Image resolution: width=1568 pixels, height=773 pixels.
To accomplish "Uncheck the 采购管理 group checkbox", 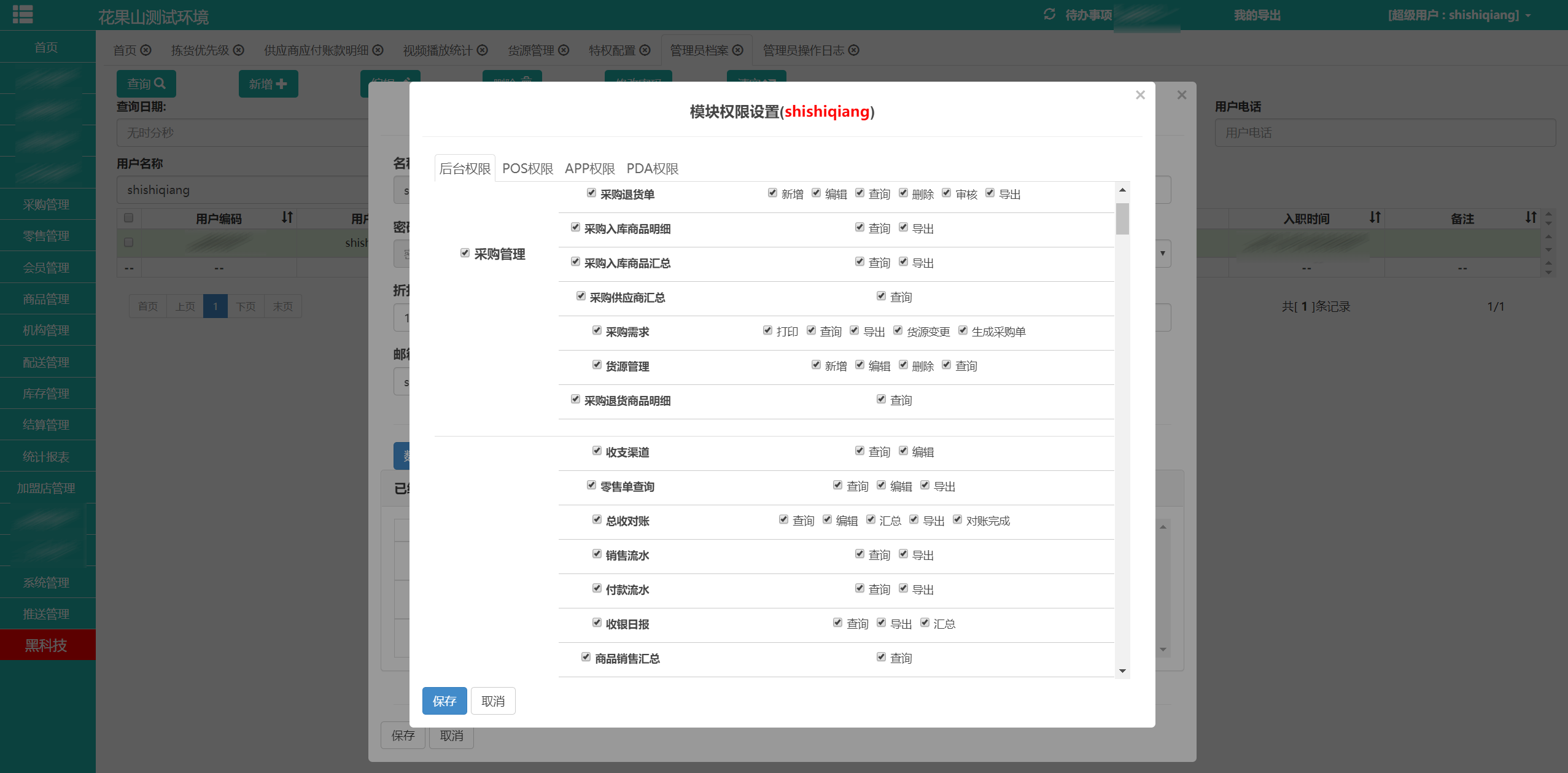I will coord(465,253).
